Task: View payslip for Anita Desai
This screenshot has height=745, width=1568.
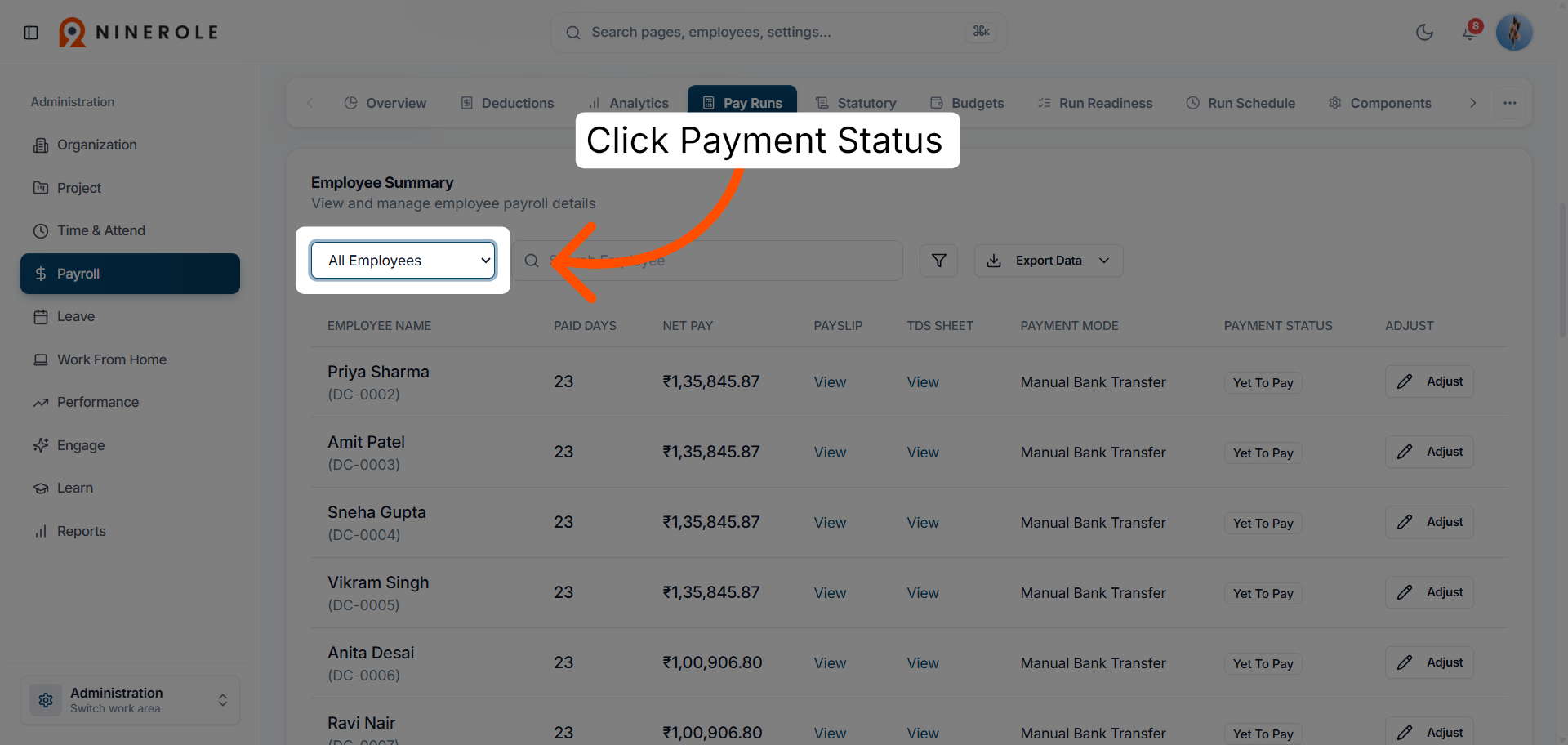Action: pyautogui.click(x=830, y=663)
